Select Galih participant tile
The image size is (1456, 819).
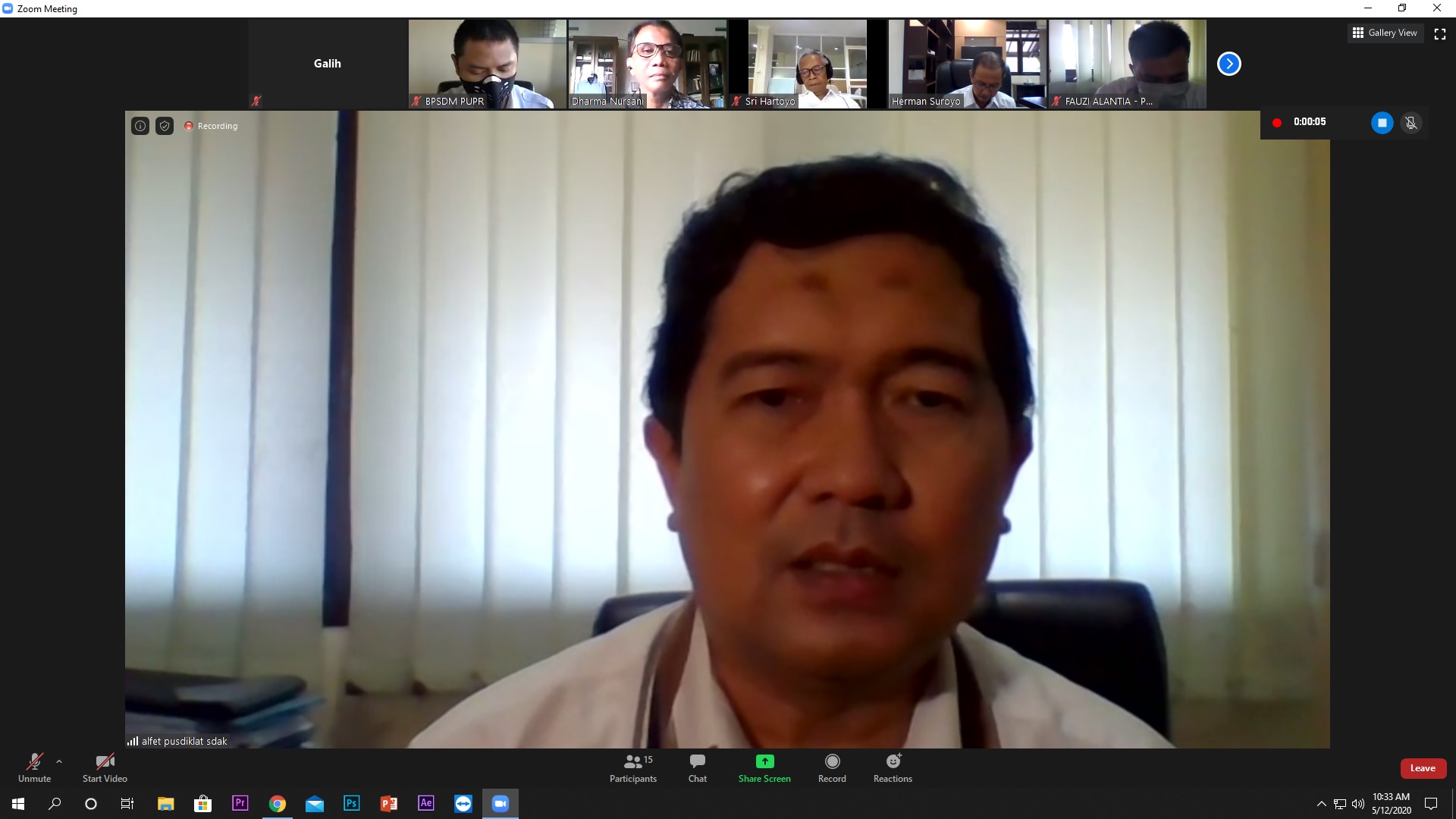pyautogui.click(x=328, y=64)
